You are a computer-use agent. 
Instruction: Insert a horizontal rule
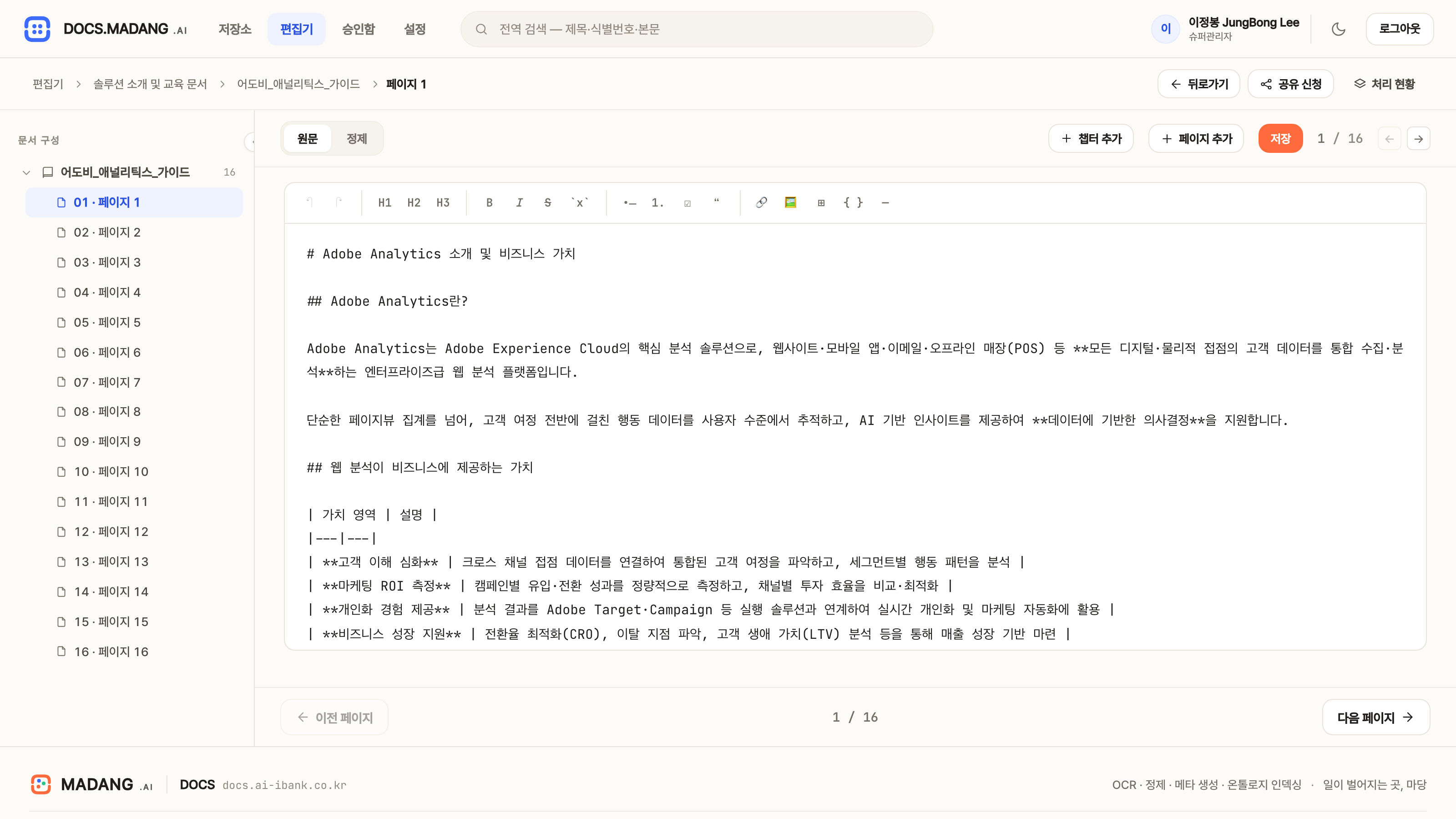coord(885,202)
